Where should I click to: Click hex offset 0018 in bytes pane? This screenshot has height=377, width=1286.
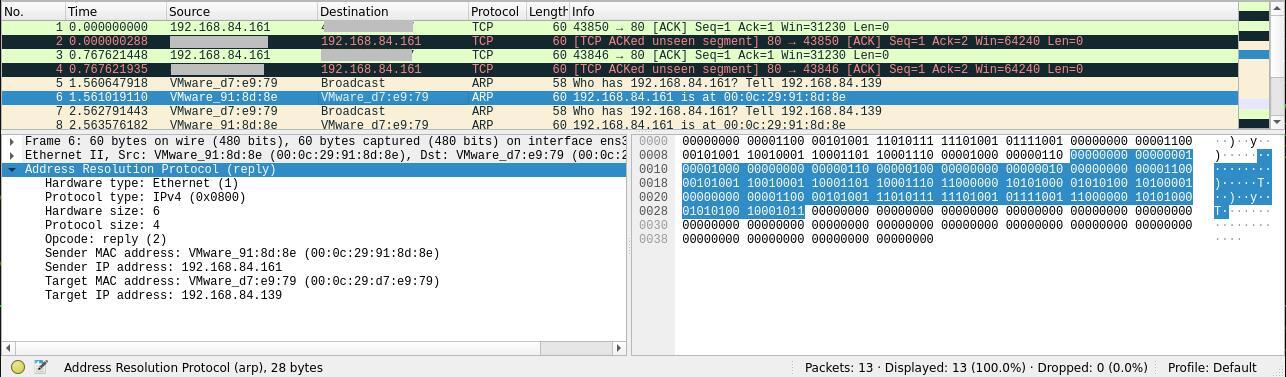tap(652, 184)
